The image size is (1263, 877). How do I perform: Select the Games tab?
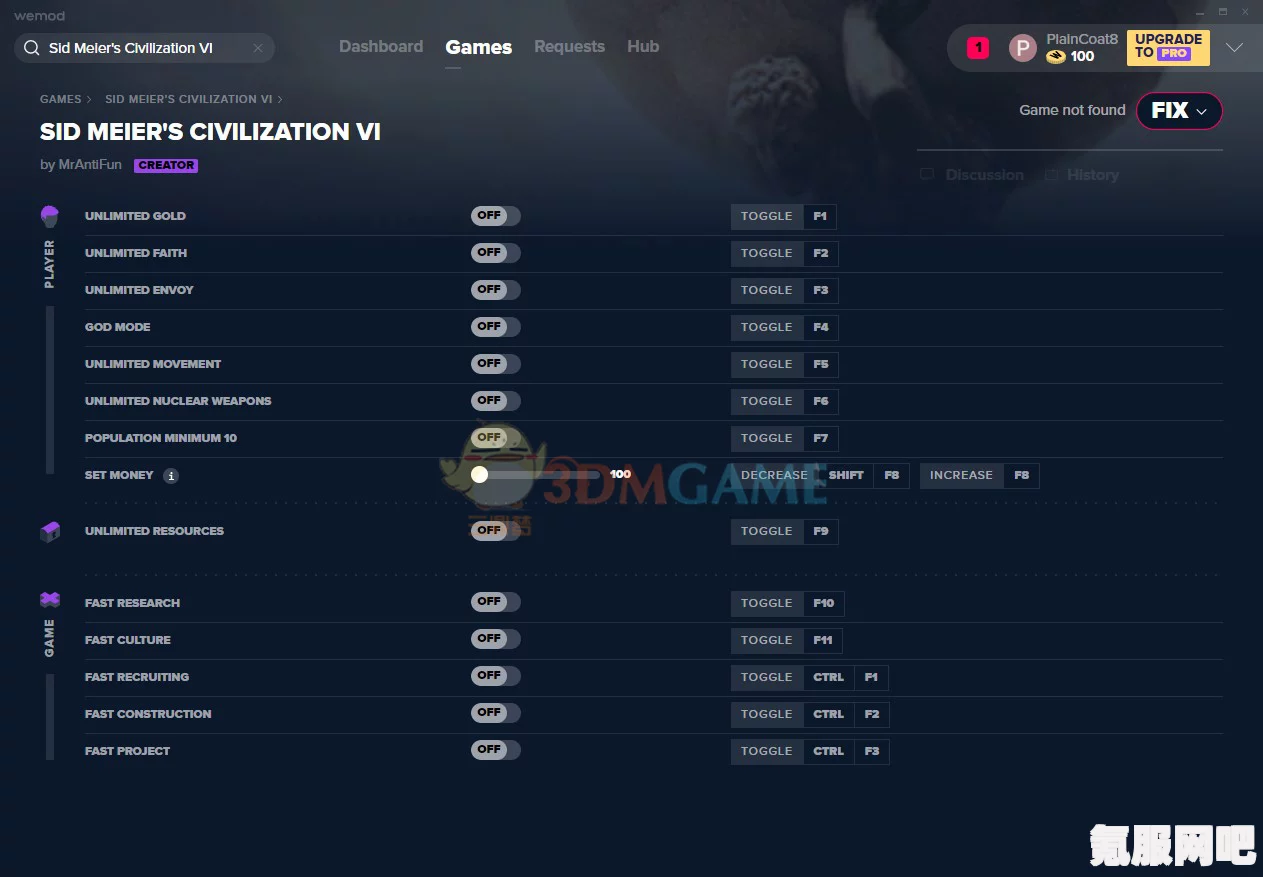coord(479,47)
